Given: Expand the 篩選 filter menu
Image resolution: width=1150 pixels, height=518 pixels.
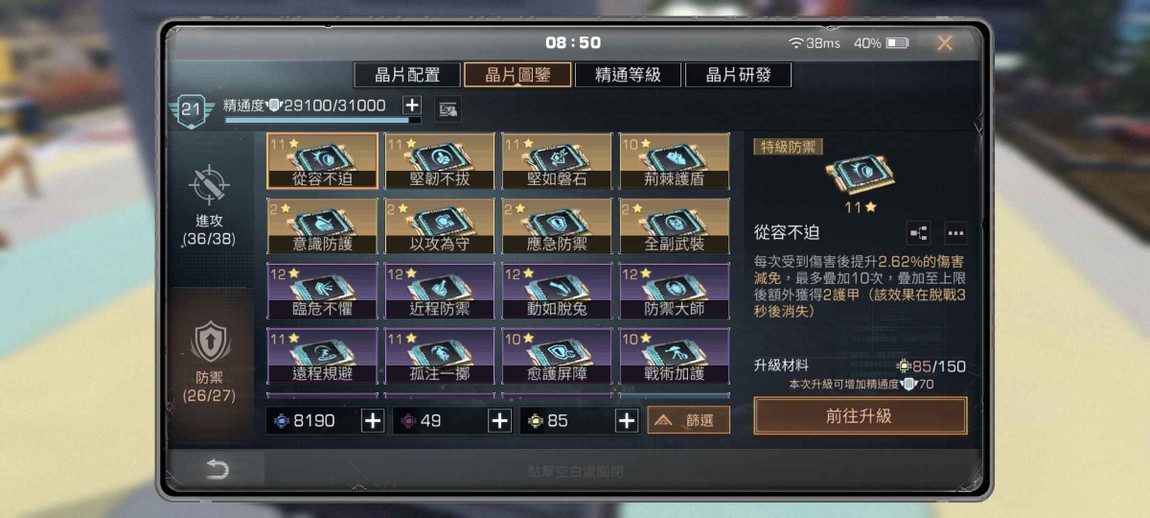Looking at the screenshot, I should pyautogui.click(x=689, y=420).
